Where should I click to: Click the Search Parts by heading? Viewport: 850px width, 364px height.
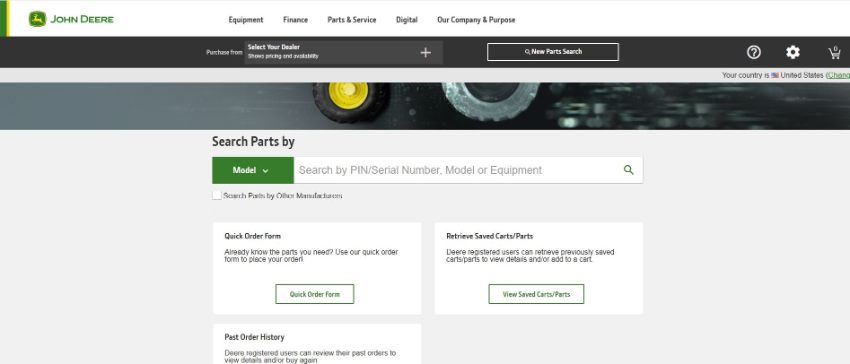(253, 142)
